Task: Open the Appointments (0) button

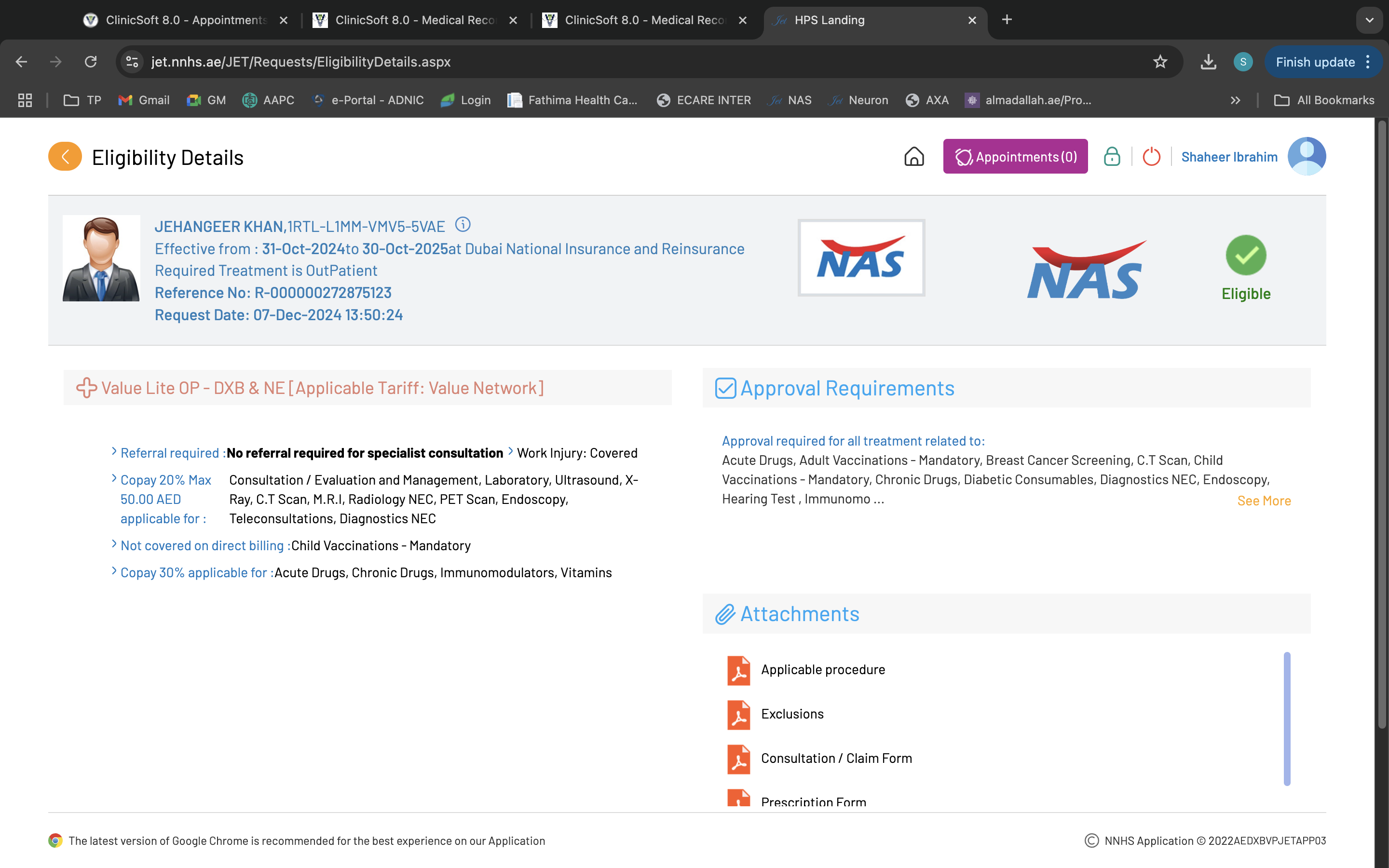Action: click(x=1015, y=157)
